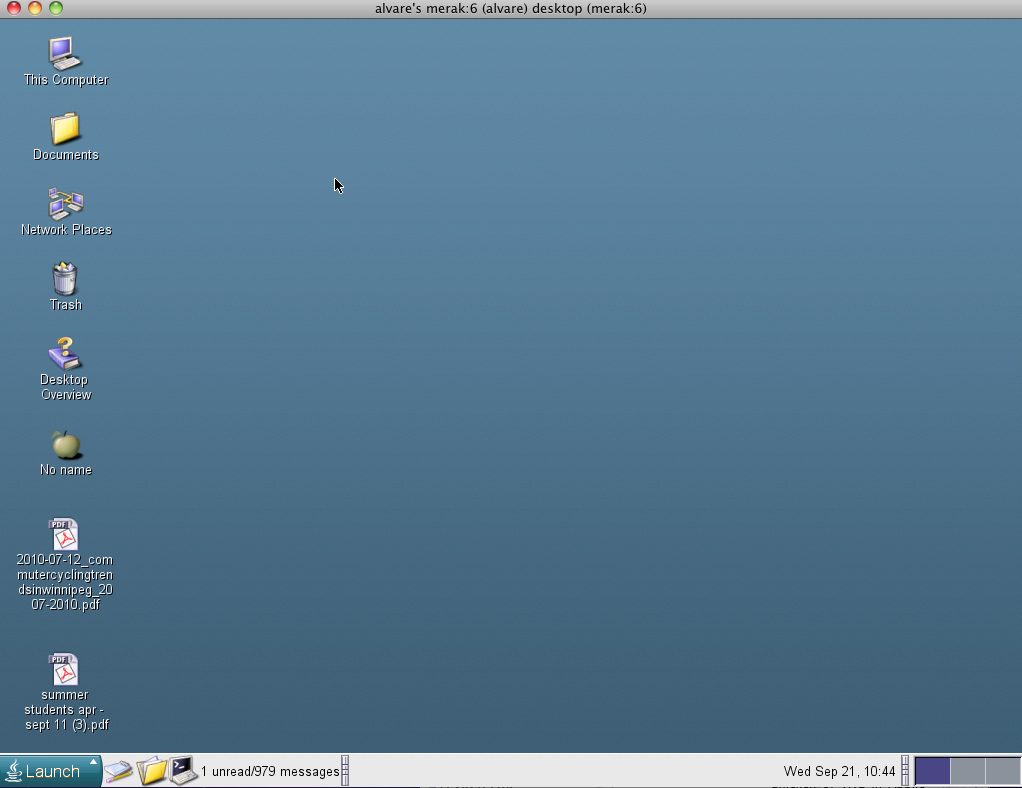
Task: Open the Desktop Overview help icon
Action: click(x=65, y=354)
